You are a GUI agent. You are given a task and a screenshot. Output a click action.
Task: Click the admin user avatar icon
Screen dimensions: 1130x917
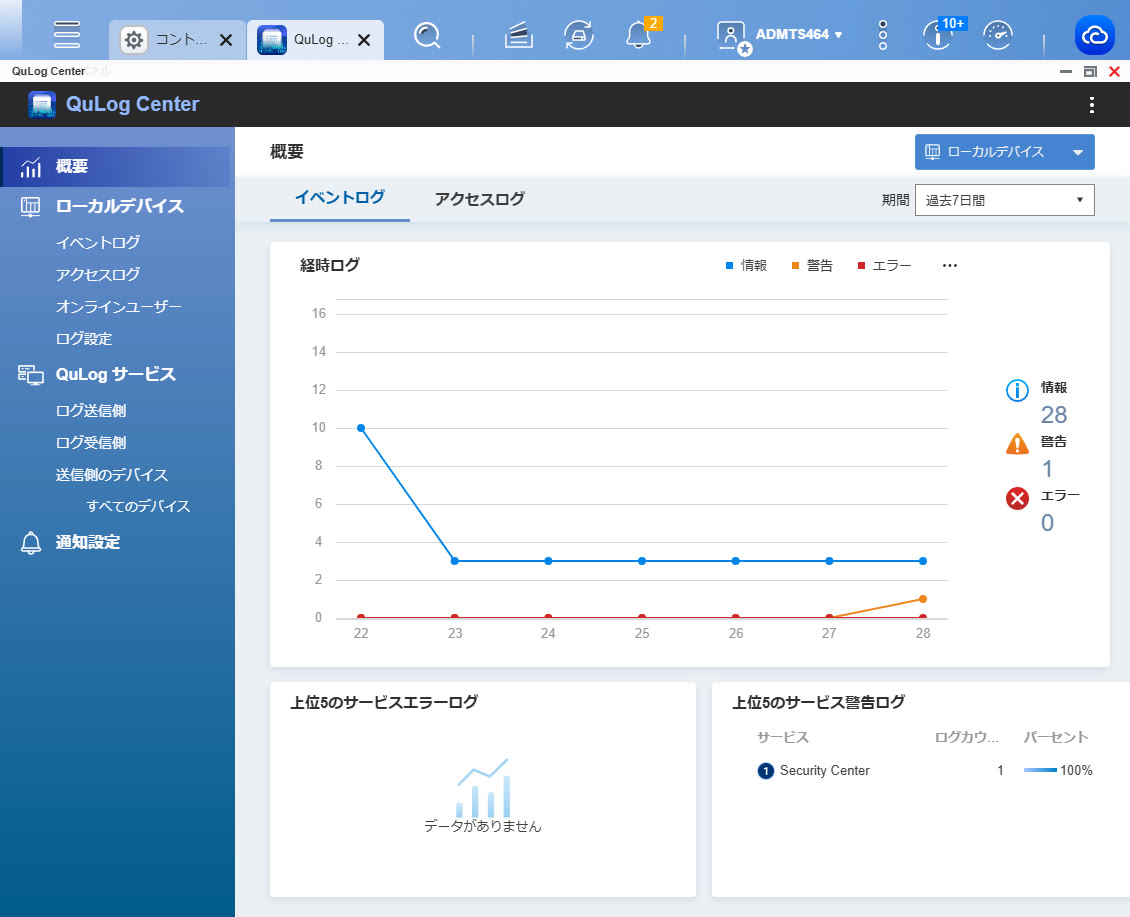point(733,36)
